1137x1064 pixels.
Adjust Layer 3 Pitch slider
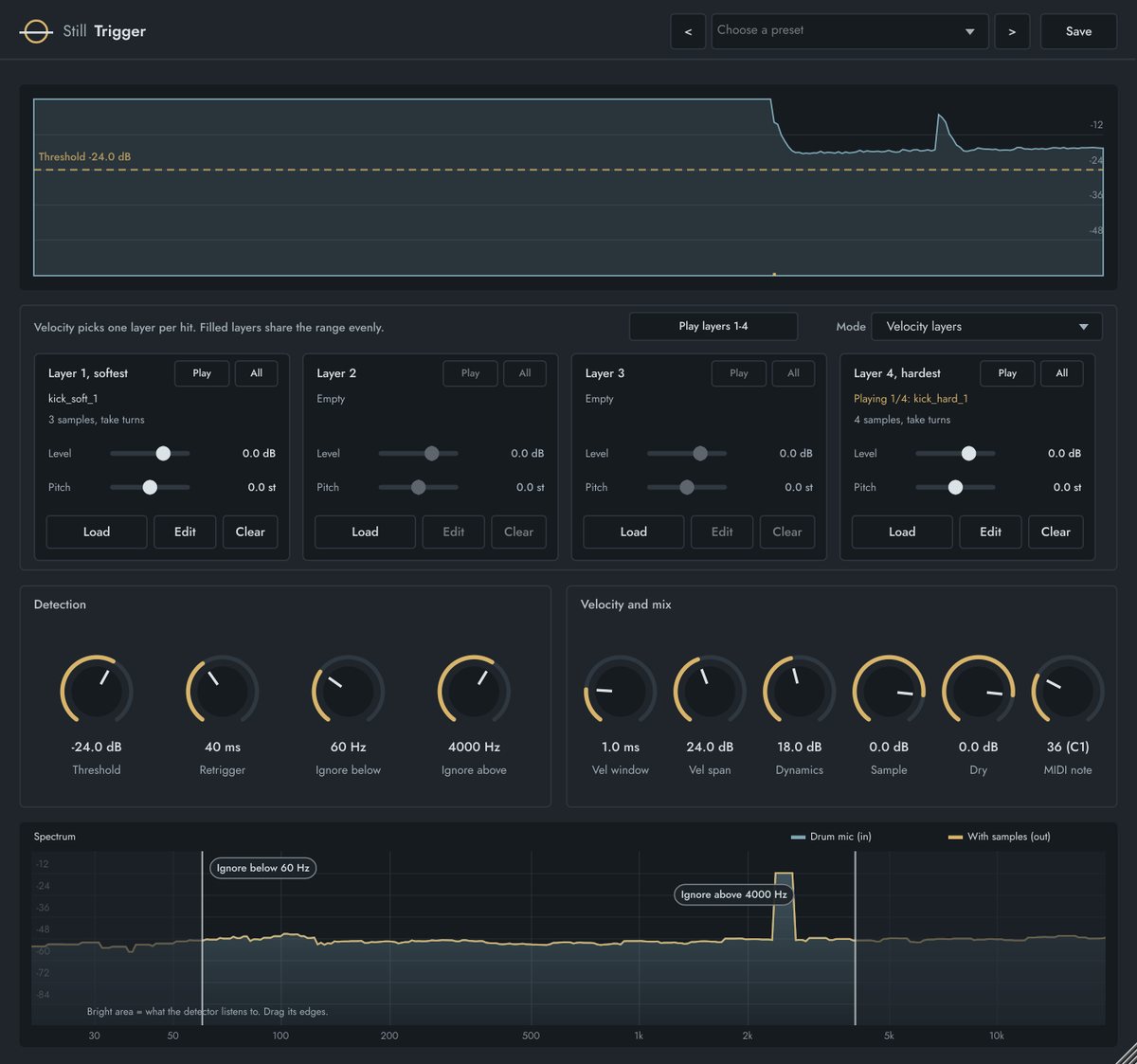pos(687,487)
